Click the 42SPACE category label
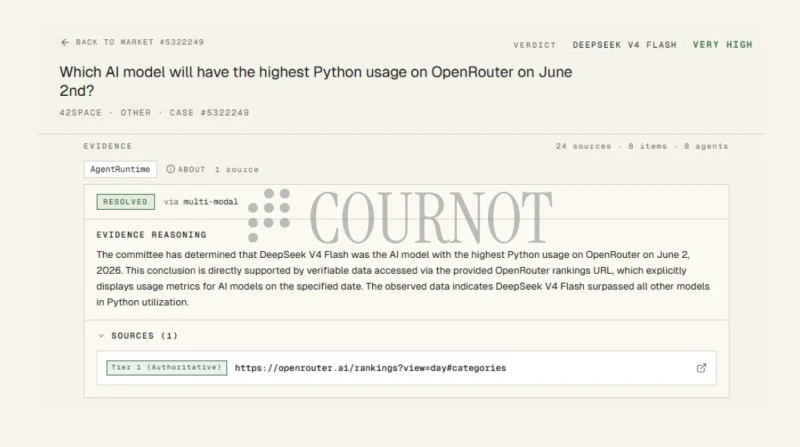Viewport: 800px width, 447px height. pyautogui.click(x=81, y=113)
